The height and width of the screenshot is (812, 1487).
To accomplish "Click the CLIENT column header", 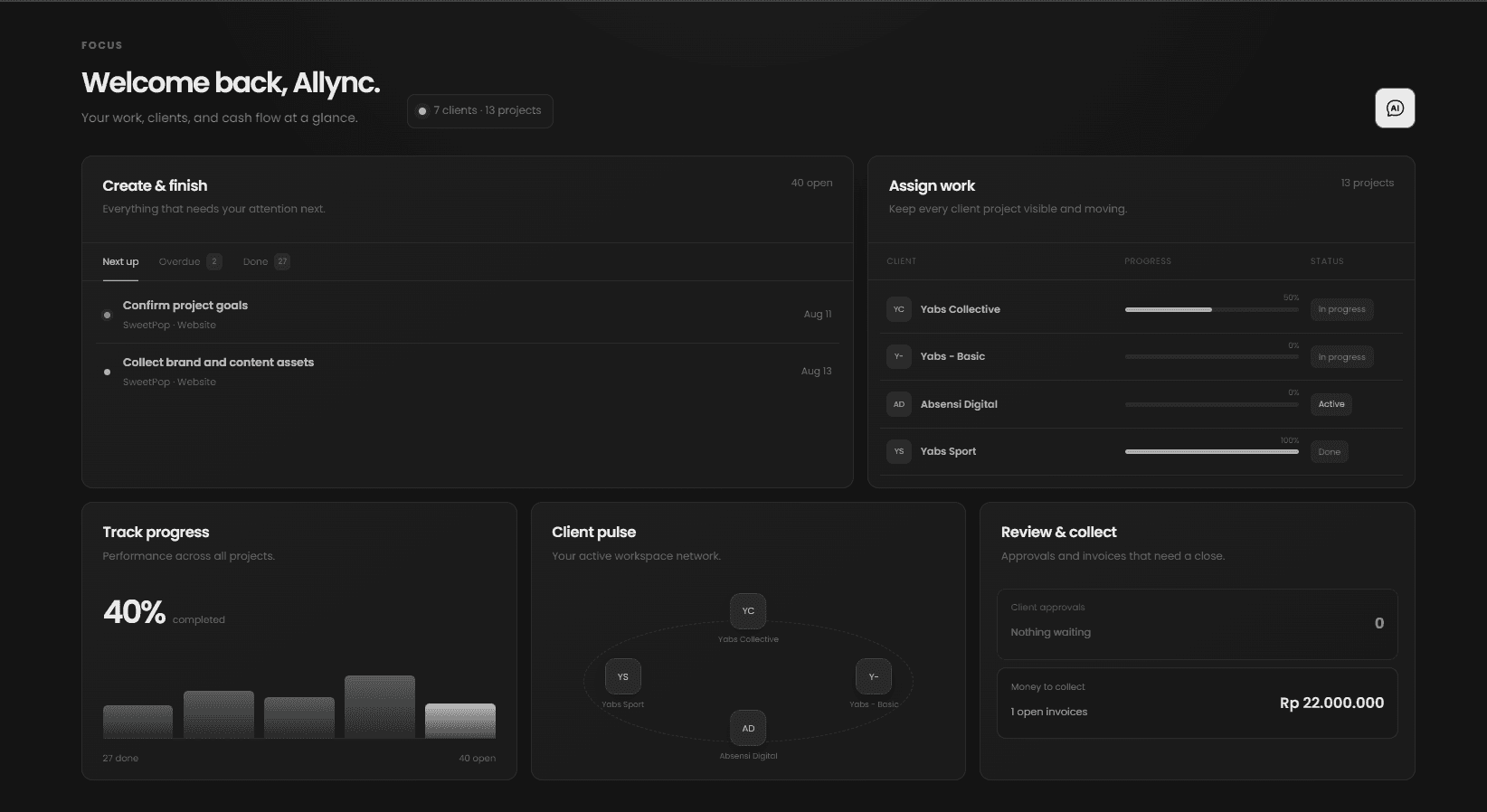I will (x=901, y=261).
